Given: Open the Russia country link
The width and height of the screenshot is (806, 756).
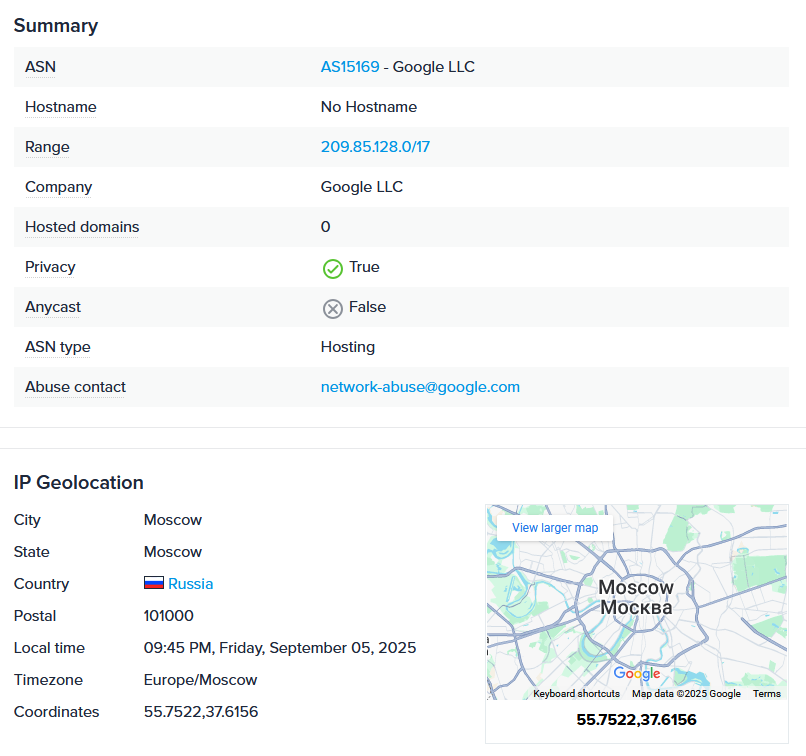Looking at the screenshot, I should [190, 584].
